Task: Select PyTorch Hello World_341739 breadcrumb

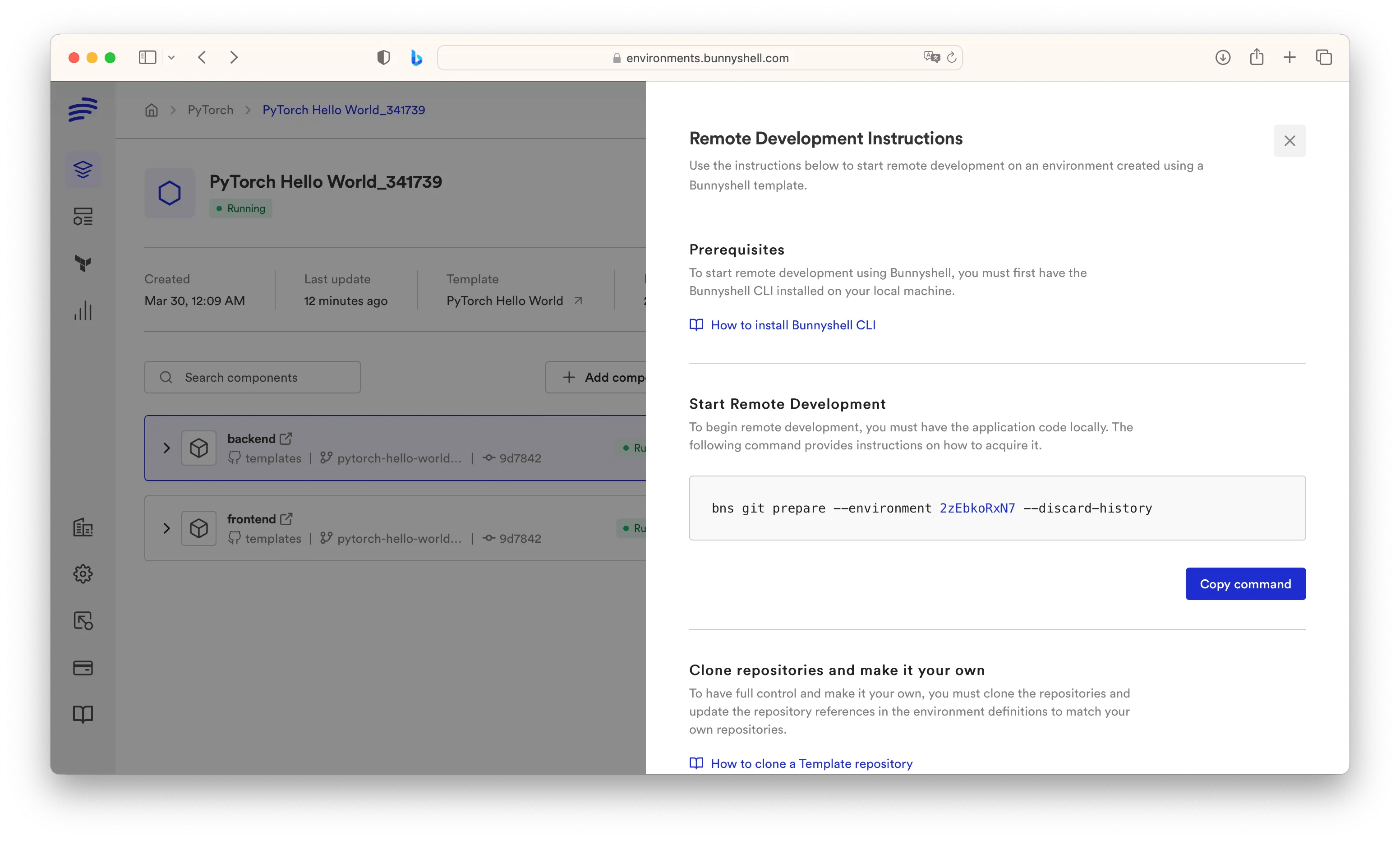Action: (343, 110)
